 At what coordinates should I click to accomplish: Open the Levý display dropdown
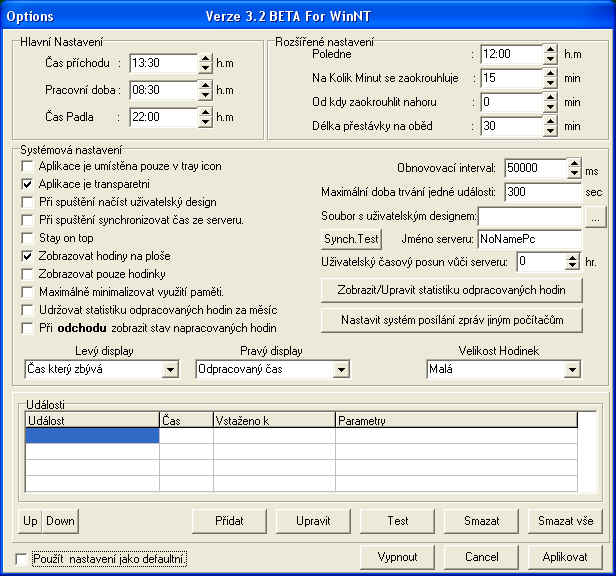point(170,370)
